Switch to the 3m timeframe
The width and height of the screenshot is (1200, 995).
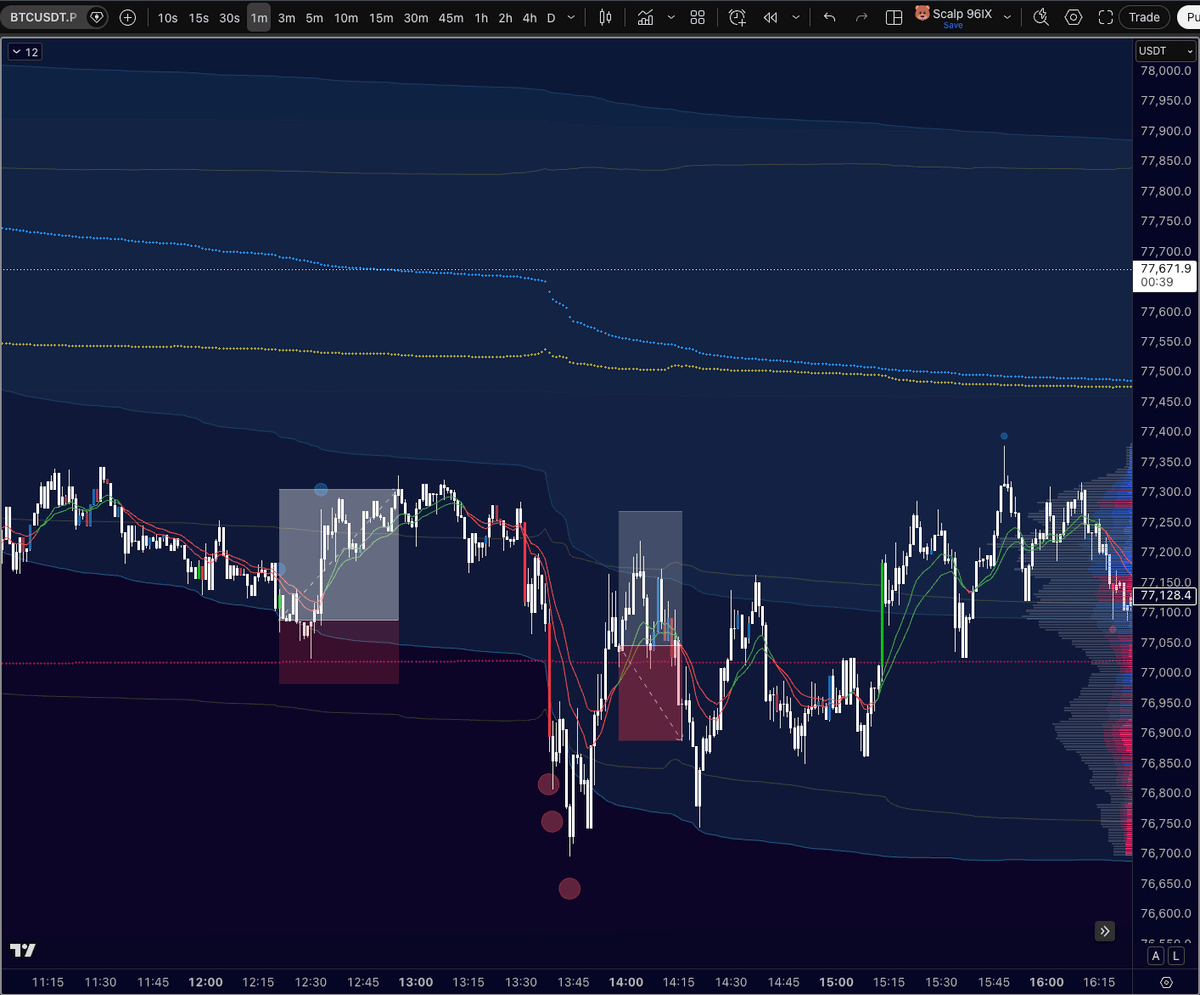(x=287, y=17)
